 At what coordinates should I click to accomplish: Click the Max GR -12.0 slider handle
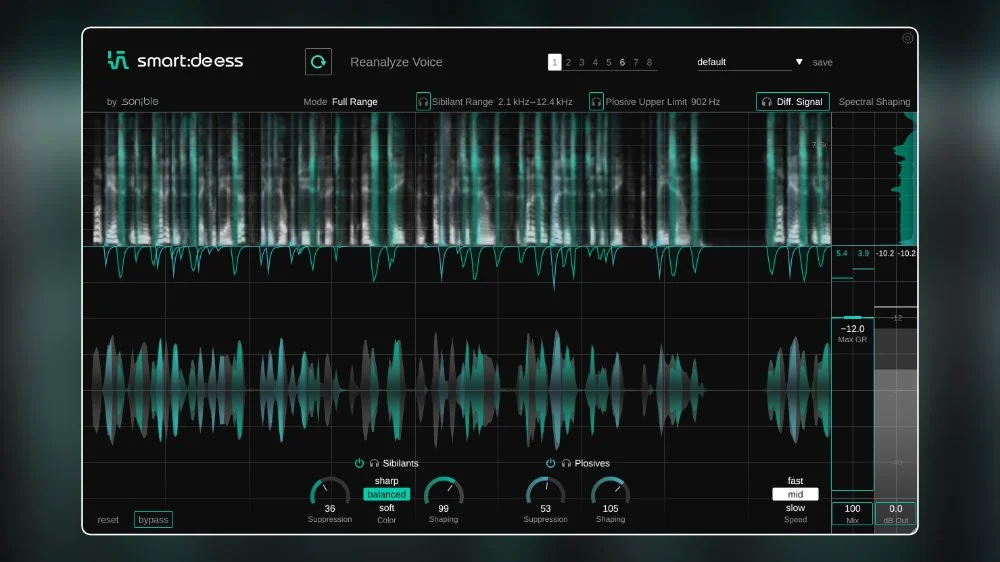[853, 317]
